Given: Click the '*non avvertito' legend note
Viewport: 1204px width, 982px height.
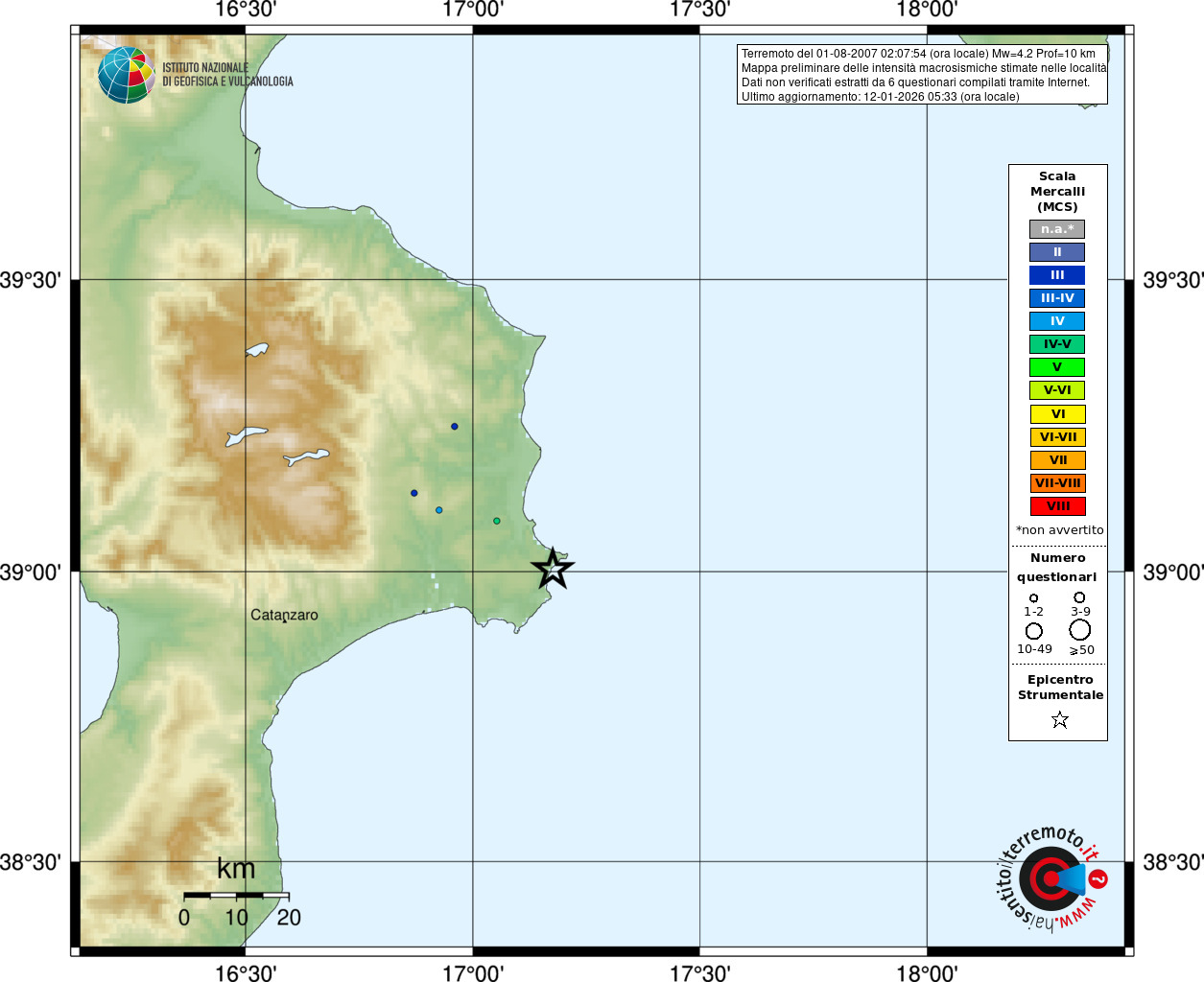Looking at the screenshot, I should 1059,530.
